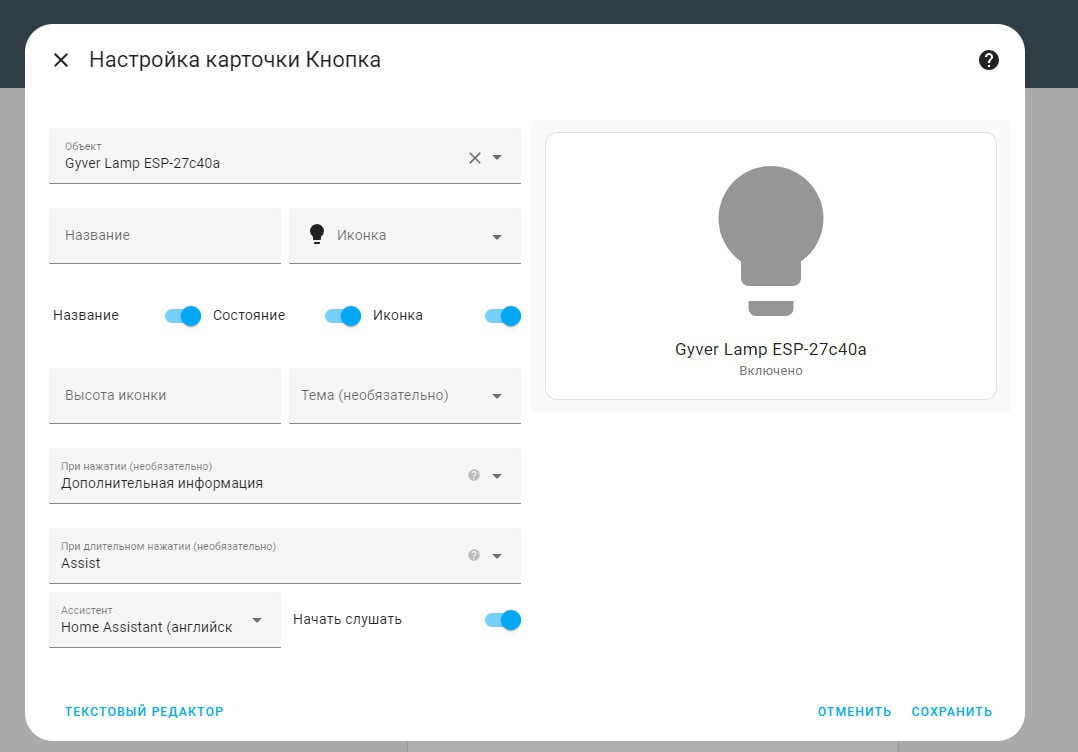
Task: Click the СОХРАНИТЬ button
Action: (951, 711)
